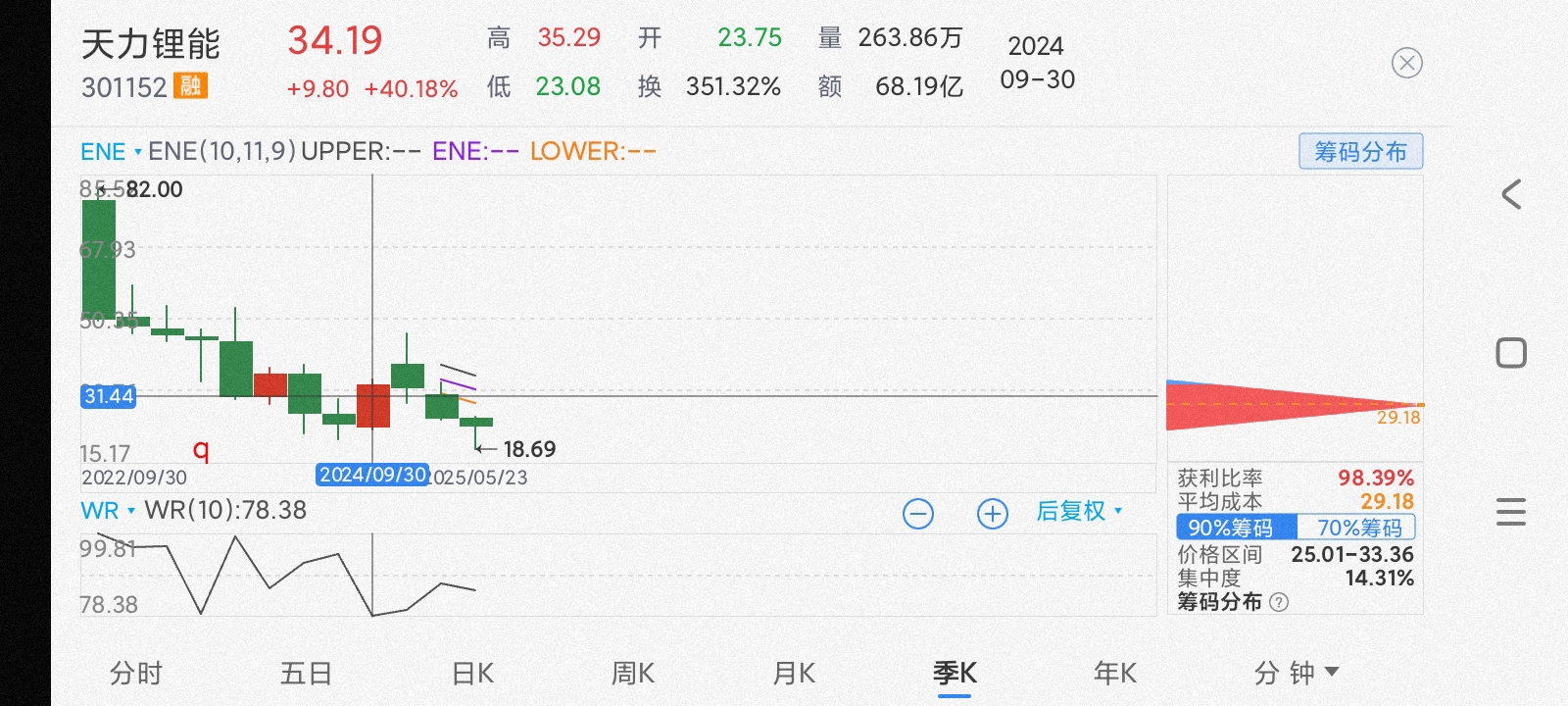Tap turnover rate 351.32%

[733, 87]
